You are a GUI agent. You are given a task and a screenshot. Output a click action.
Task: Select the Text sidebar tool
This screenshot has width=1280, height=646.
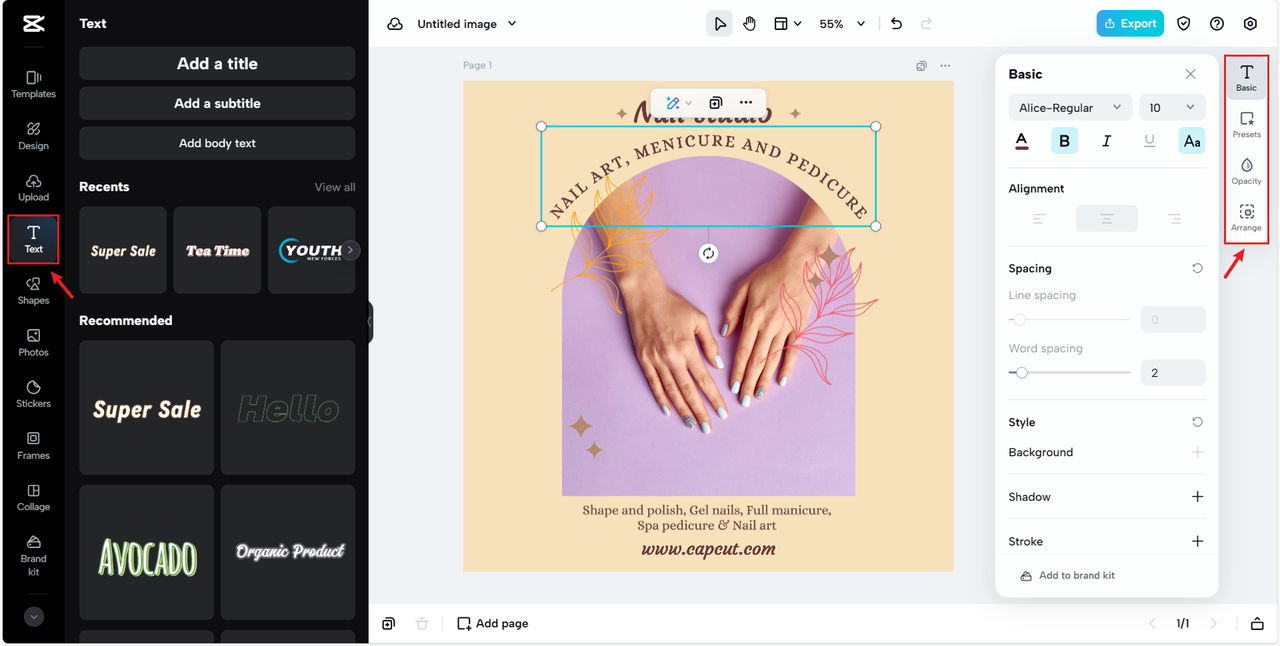(33, 239)
